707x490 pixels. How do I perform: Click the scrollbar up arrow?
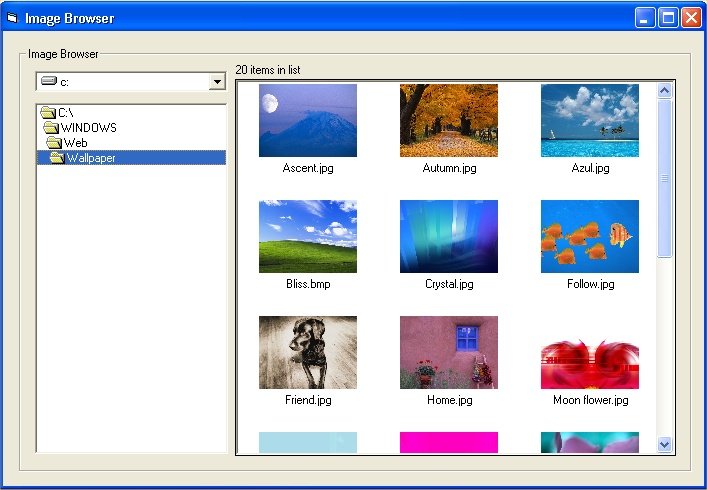click(665, 91)
